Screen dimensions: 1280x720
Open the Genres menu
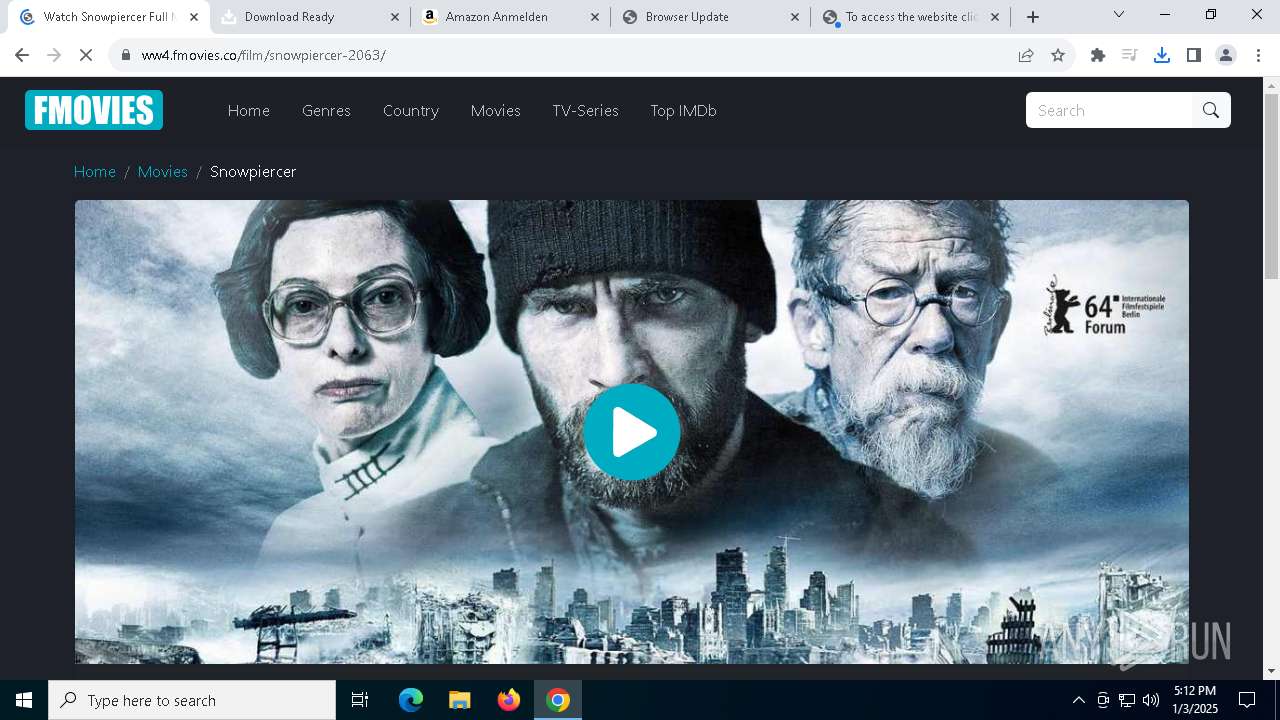click(326, 110)
